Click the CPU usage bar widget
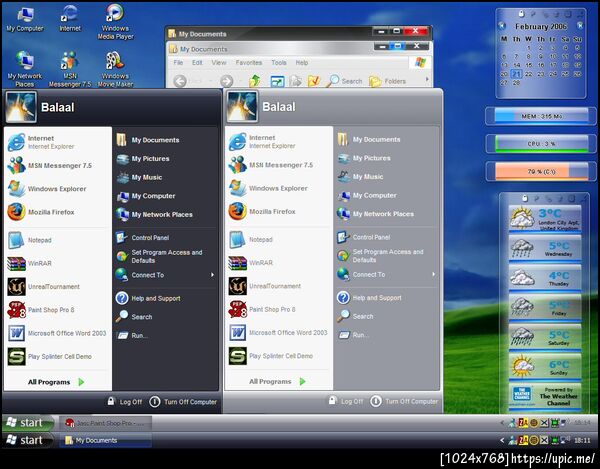This screenshot has width=600, height=469. (541, 144)
